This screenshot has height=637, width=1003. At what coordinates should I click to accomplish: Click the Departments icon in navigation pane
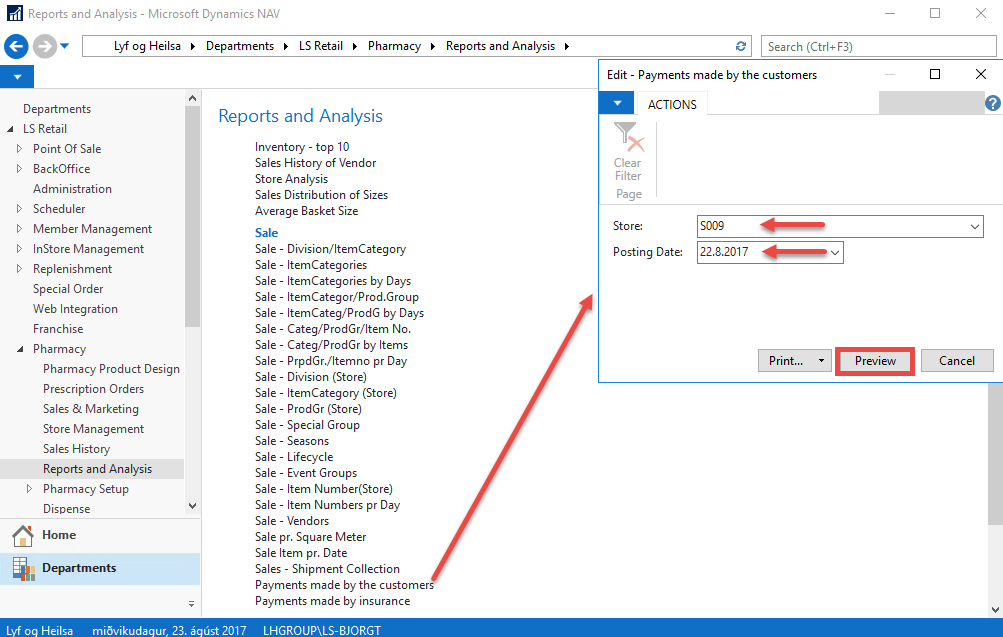click(x=23, y=568)
